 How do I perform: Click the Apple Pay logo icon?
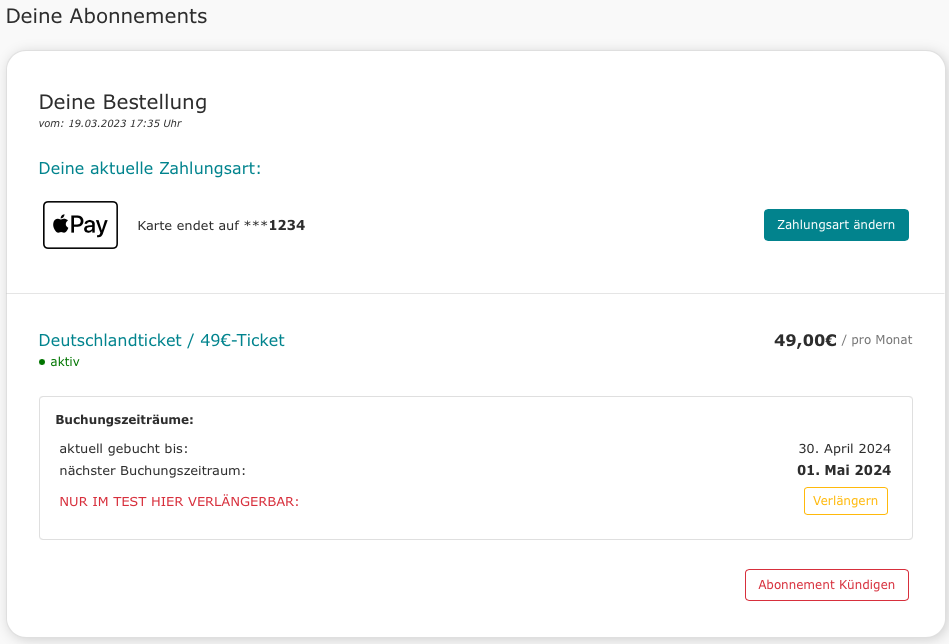(x=80, y=225)
